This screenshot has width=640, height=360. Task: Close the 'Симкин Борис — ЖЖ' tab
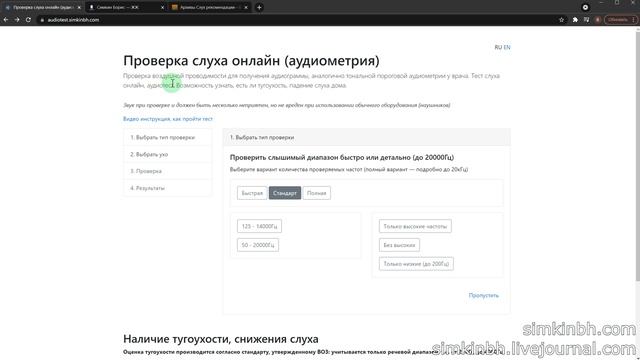point(162,7)
